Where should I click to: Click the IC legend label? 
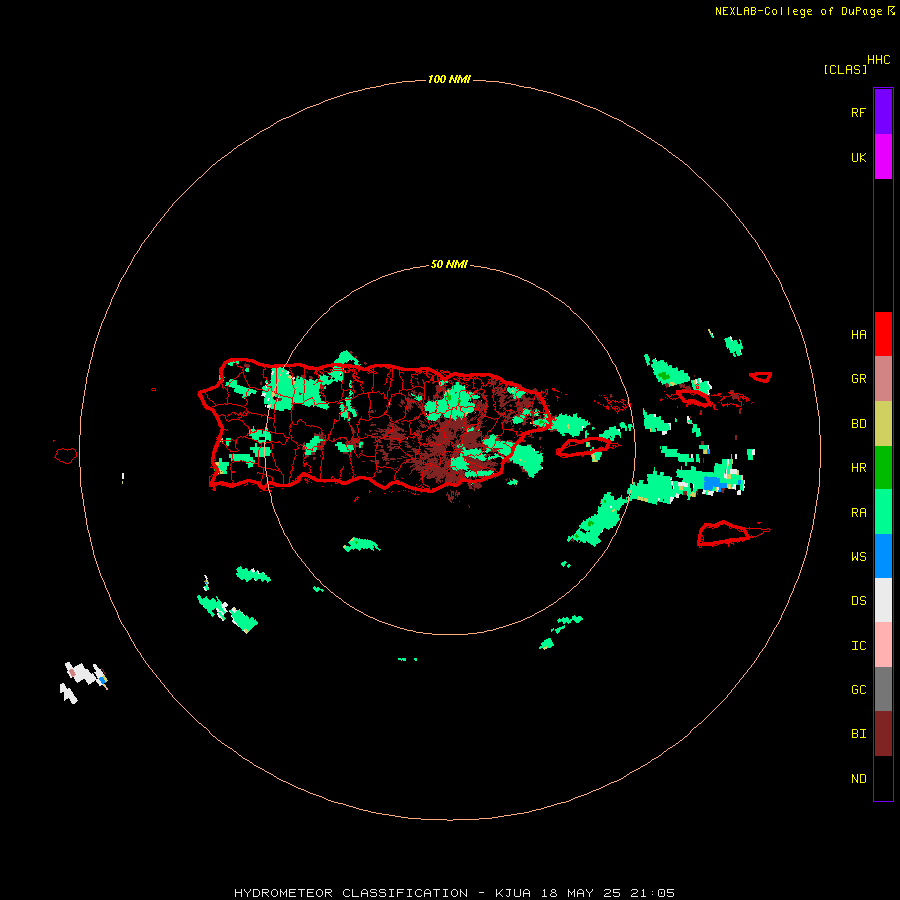pos(858,646)
